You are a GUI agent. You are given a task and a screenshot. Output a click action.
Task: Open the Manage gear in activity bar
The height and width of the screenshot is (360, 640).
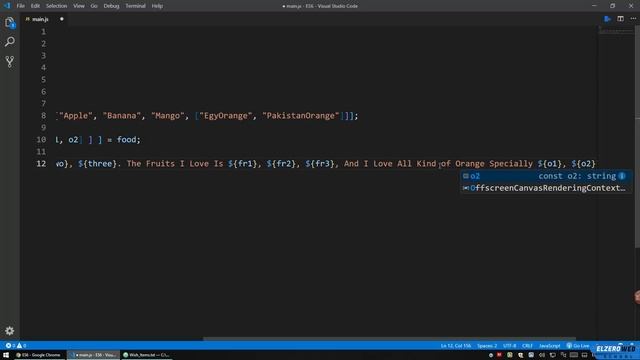[10, 331]
